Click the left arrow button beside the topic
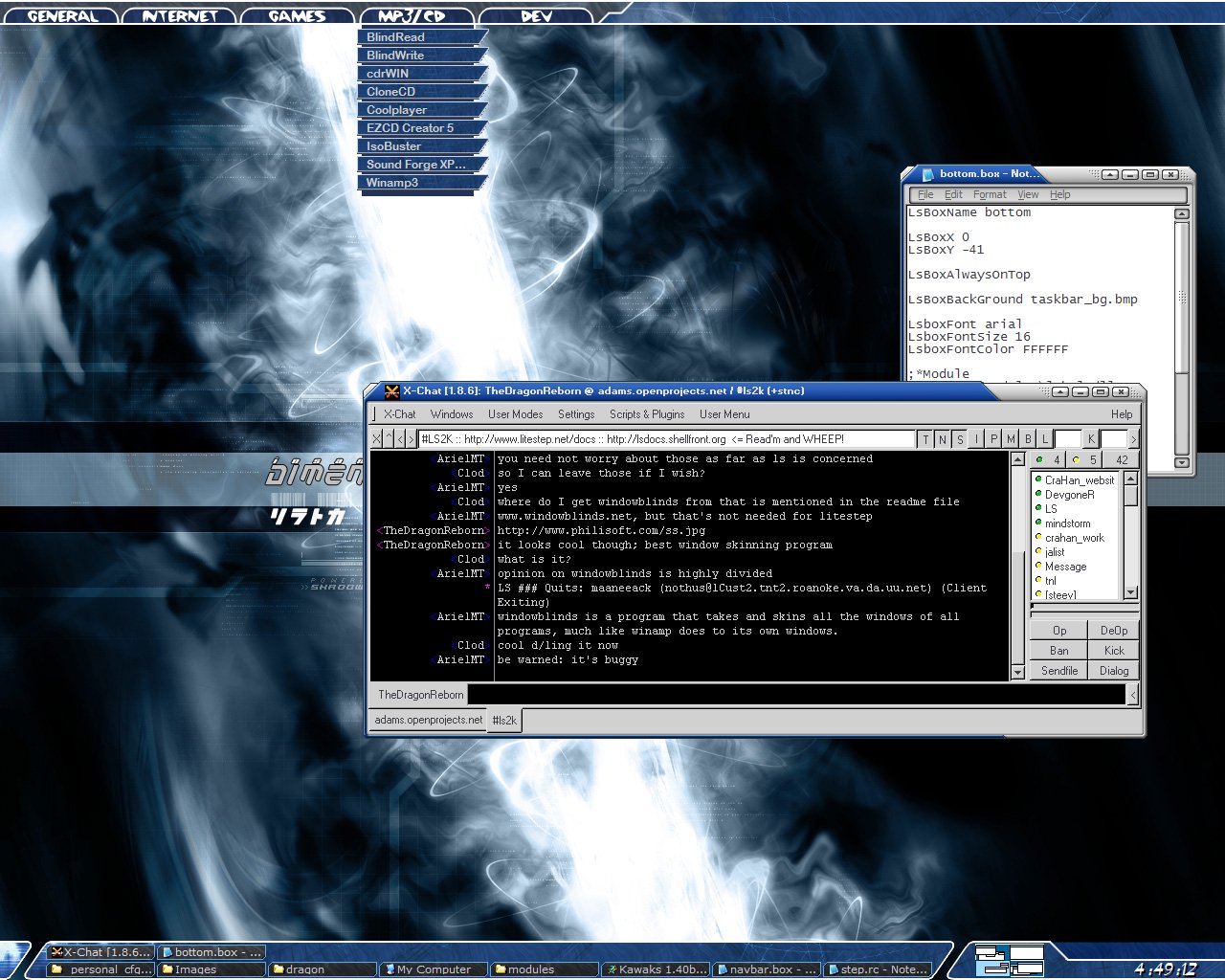 point(400,439)
